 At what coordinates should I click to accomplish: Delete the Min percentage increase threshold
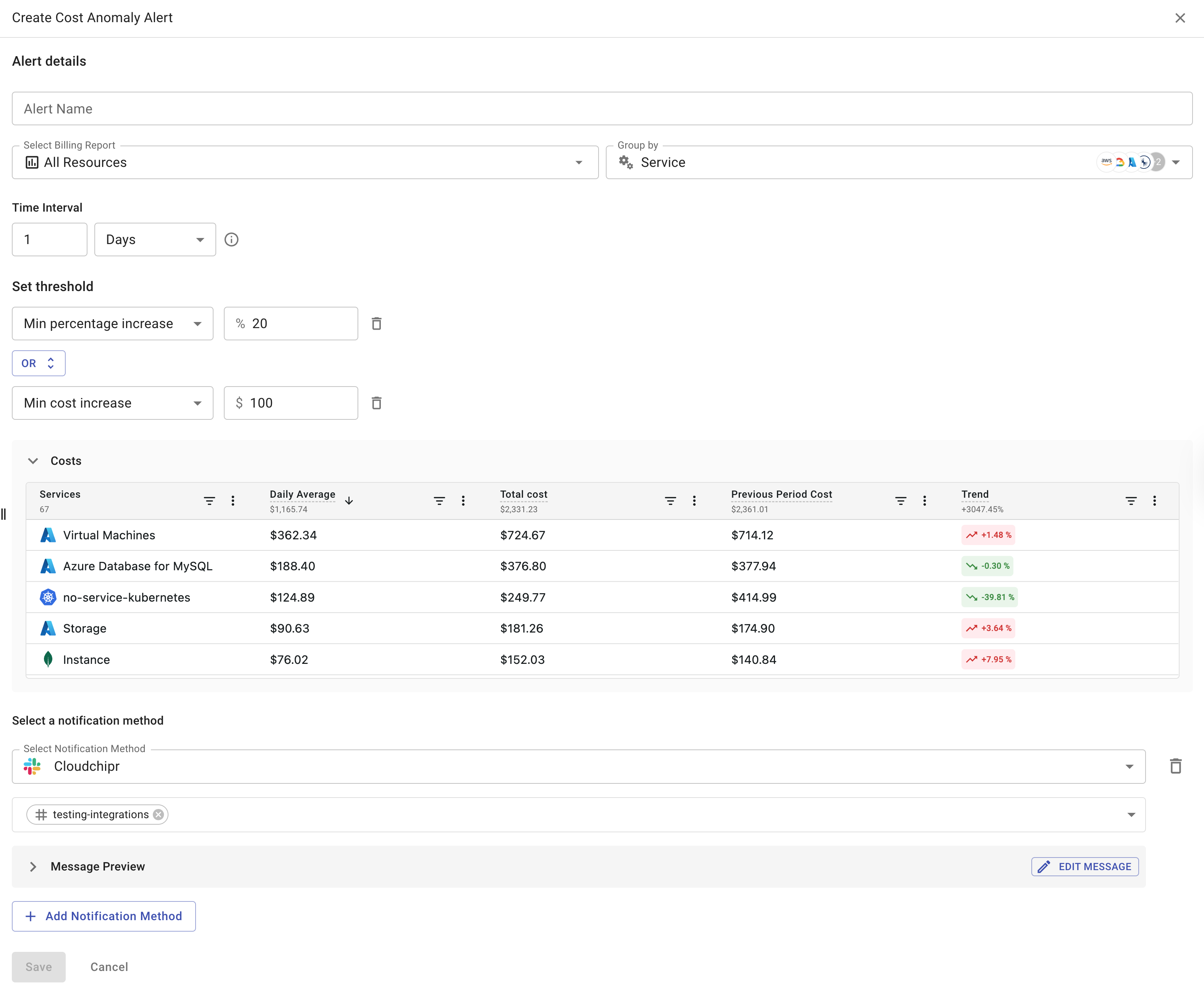(376, 324)
